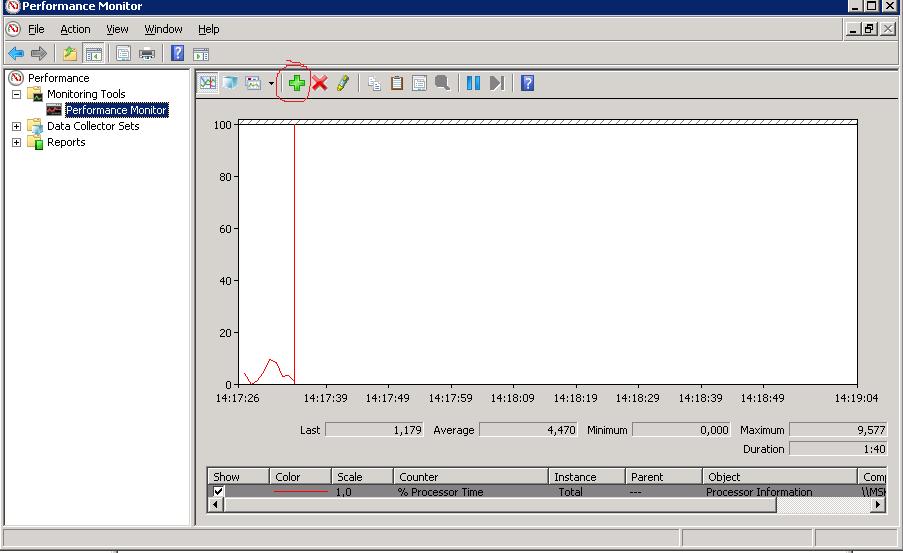Restore the inner MDI child window
903x553 pixels.
pyautogui.click(x=870, y=29)
